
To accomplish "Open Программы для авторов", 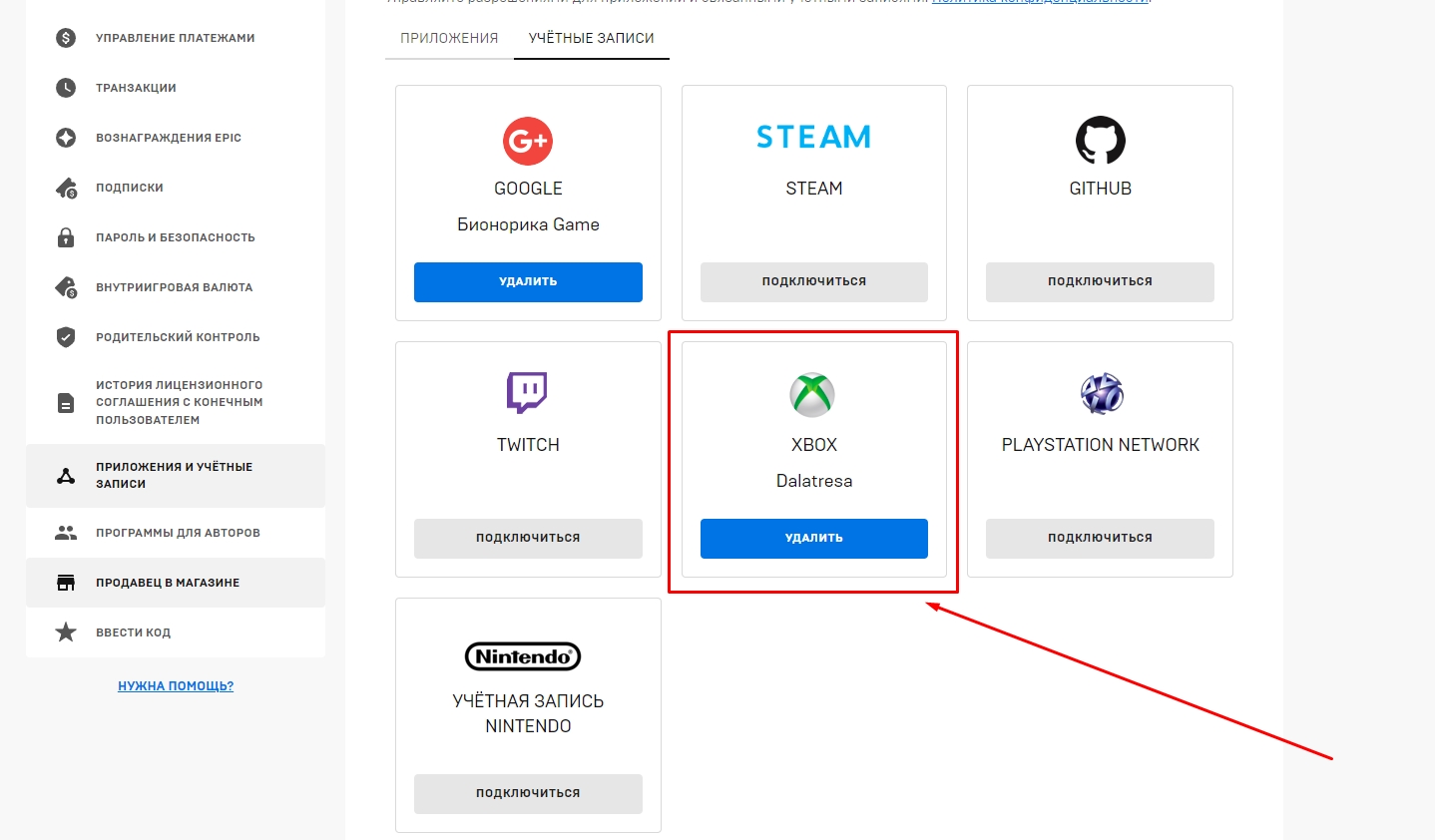I will (x=176, y=533).
